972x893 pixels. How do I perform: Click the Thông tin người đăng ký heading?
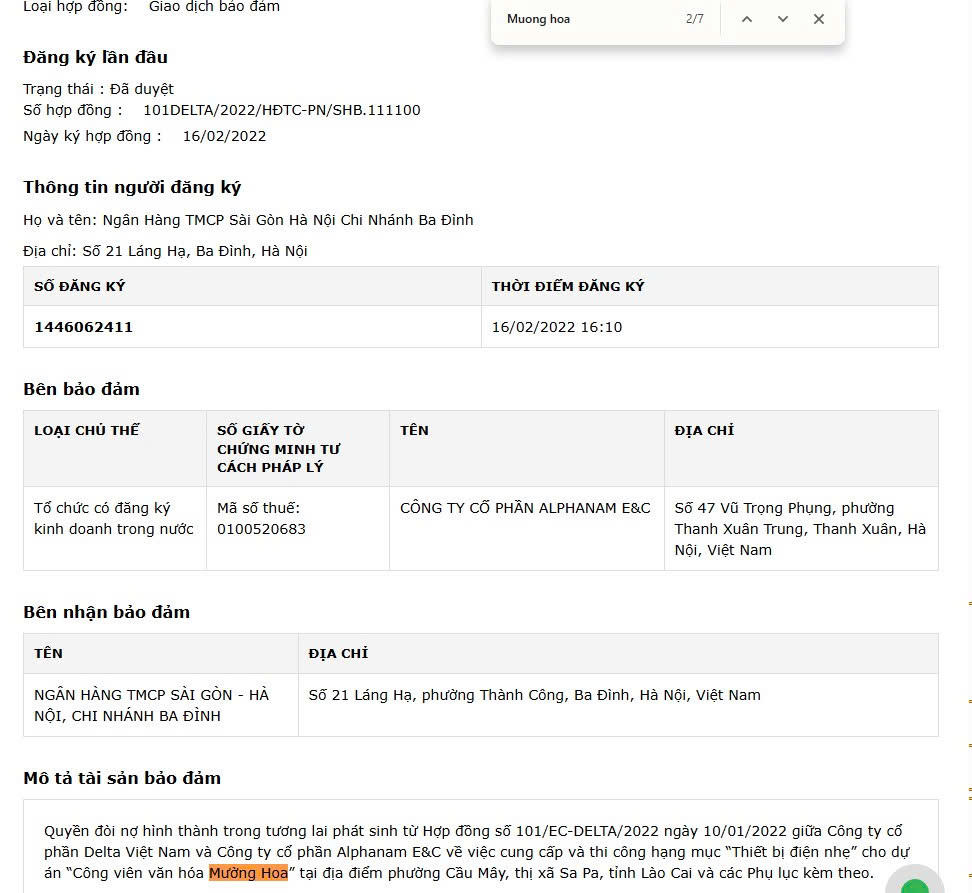tap(132, 187)
